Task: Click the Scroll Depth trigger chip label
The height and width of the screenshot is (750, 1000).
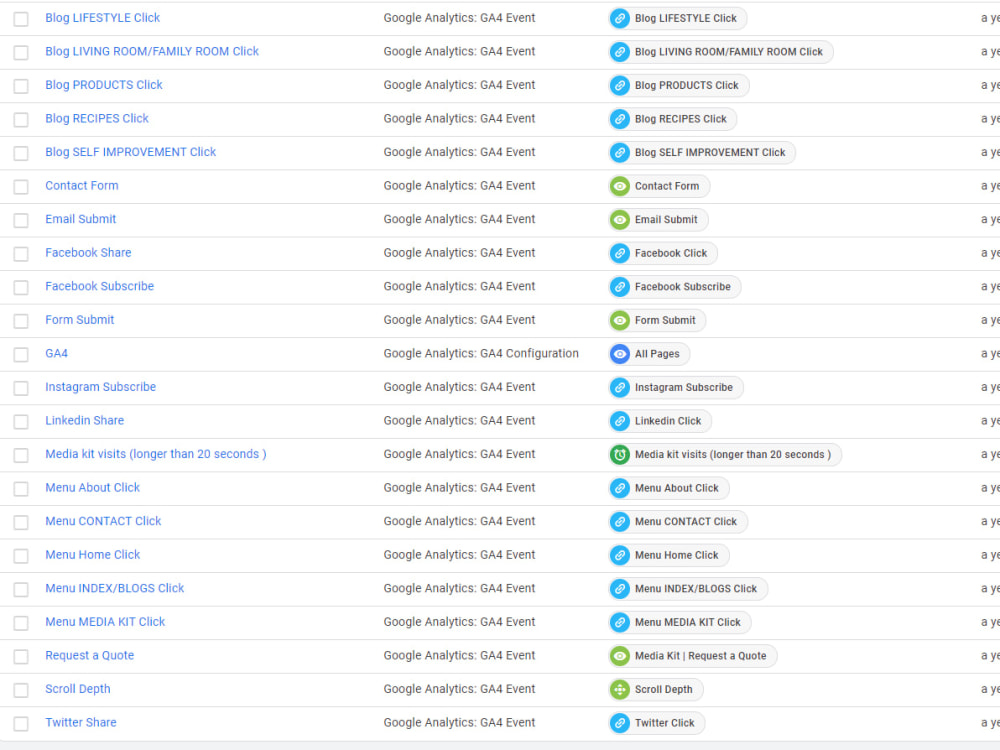Action: (663, 689)
